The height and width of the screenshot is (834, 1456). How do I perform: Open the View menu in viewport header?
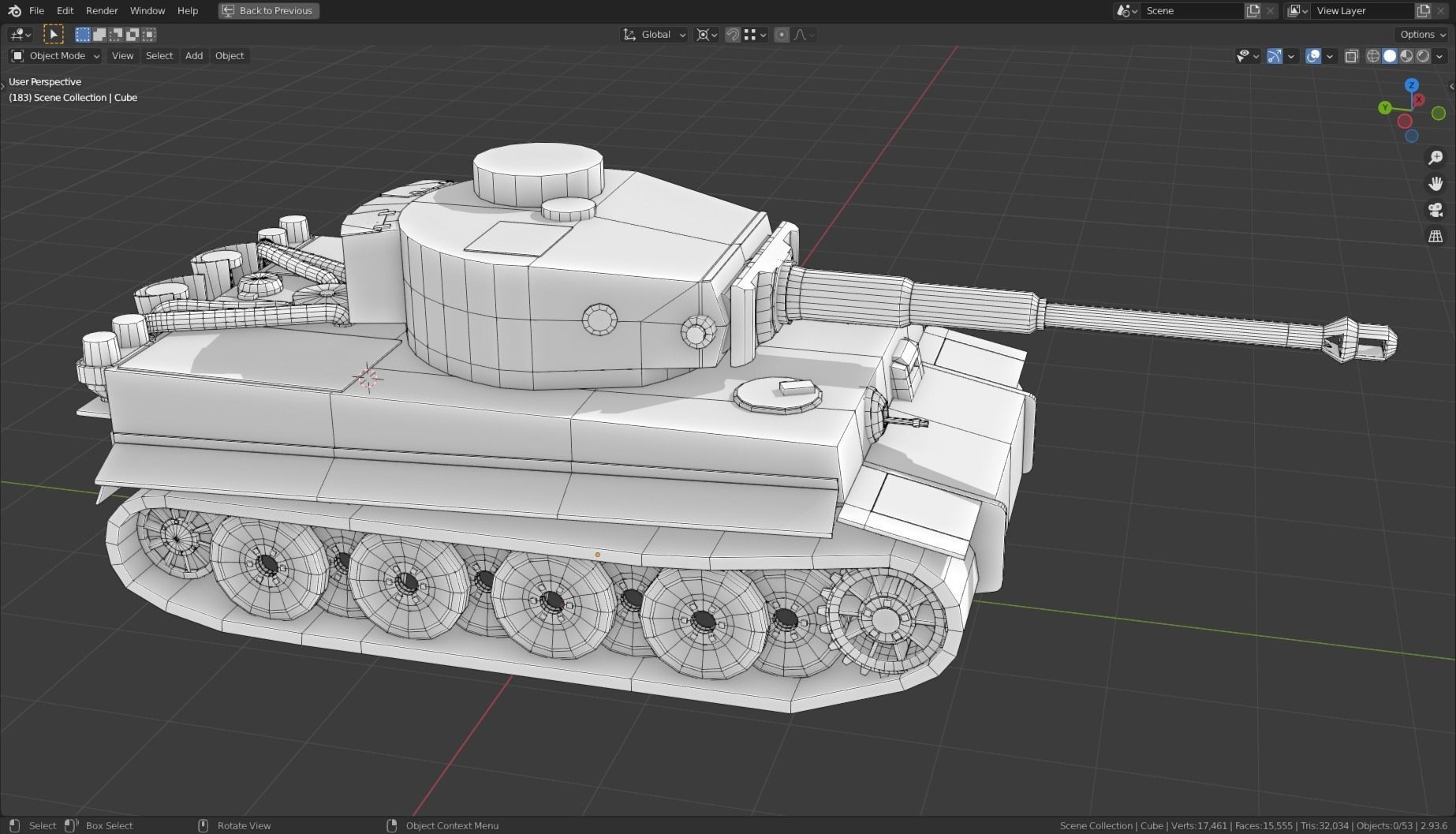click(x=122, y=55)
